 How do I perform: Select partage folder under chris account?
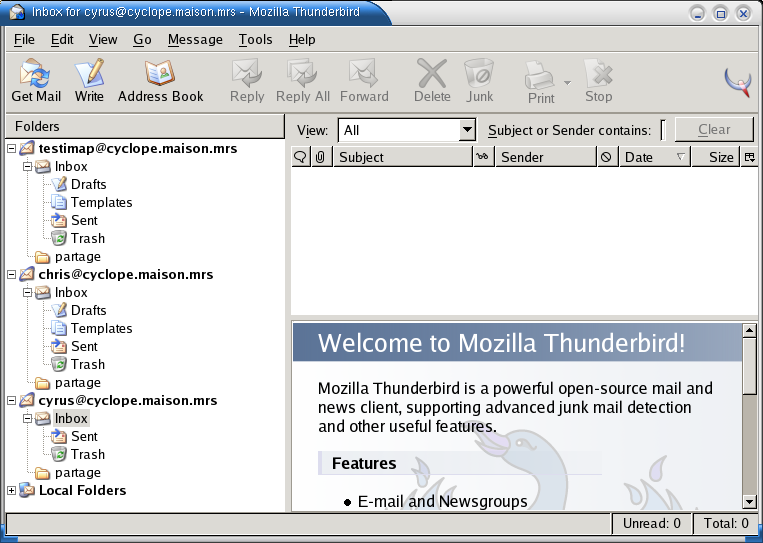[x=77, y=382]
